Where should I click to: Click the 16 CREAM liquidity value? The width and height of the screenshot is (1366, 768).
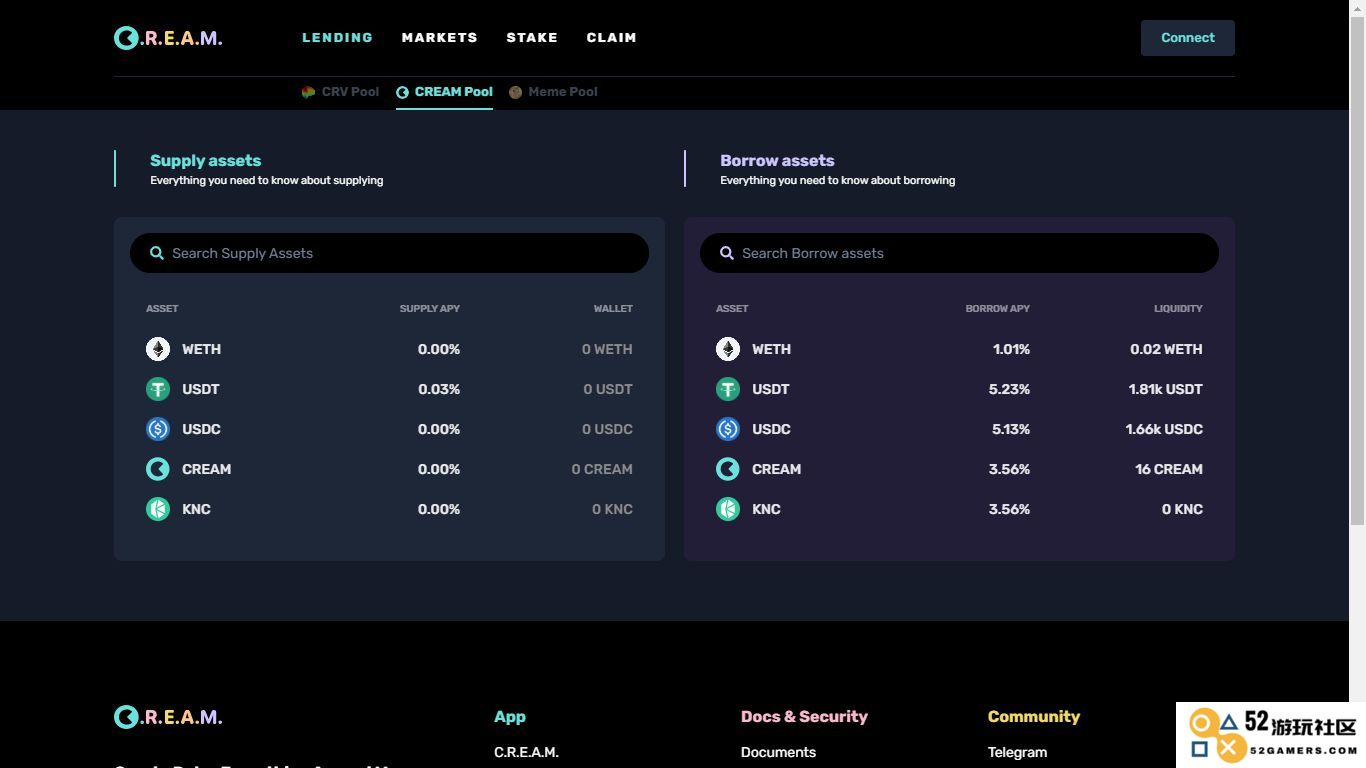pos(1169,469)
